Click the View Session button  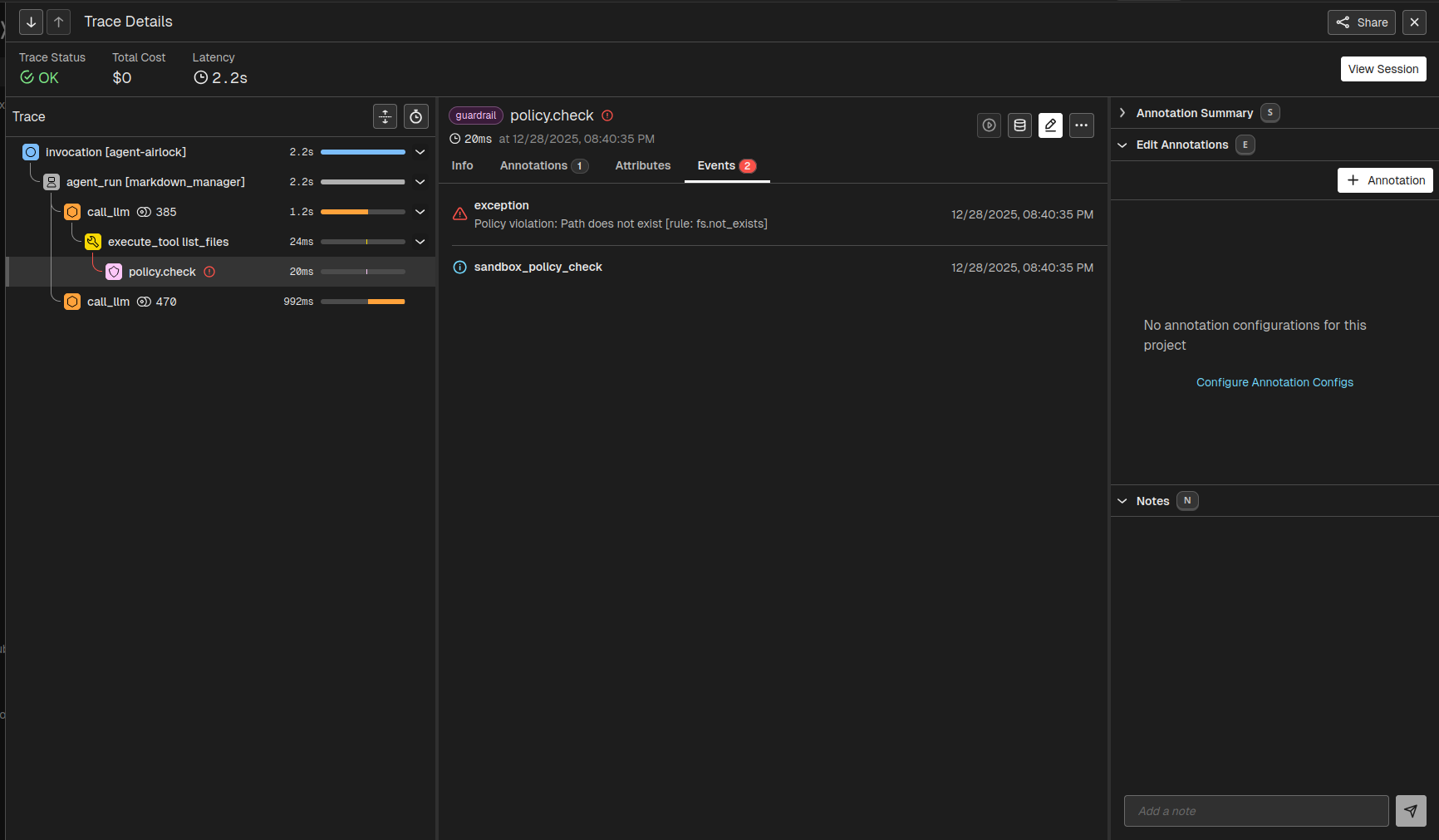click(x=1383, y=69)
